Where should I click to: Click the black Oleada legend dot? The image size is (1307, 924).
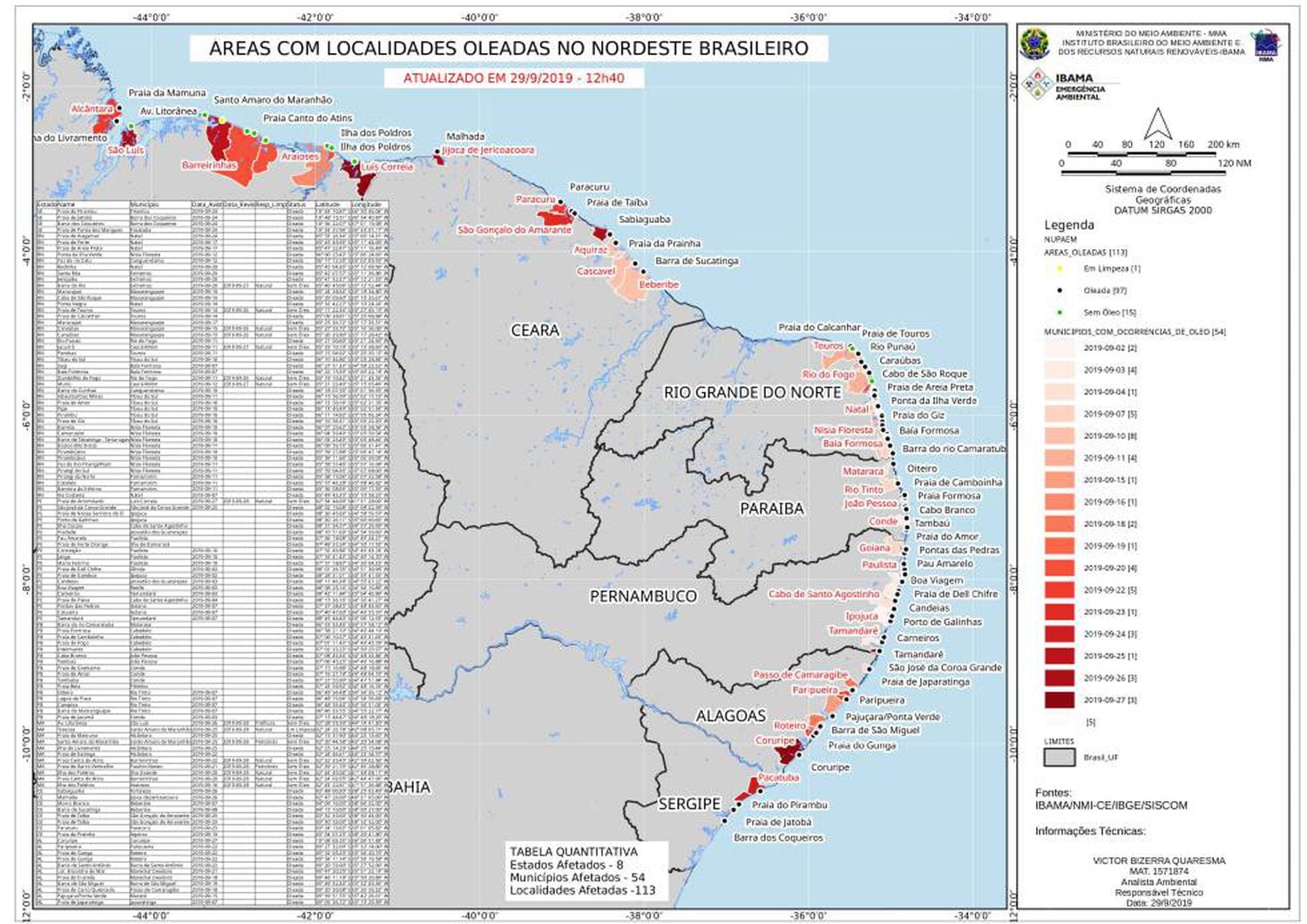tap(1060, 291)
